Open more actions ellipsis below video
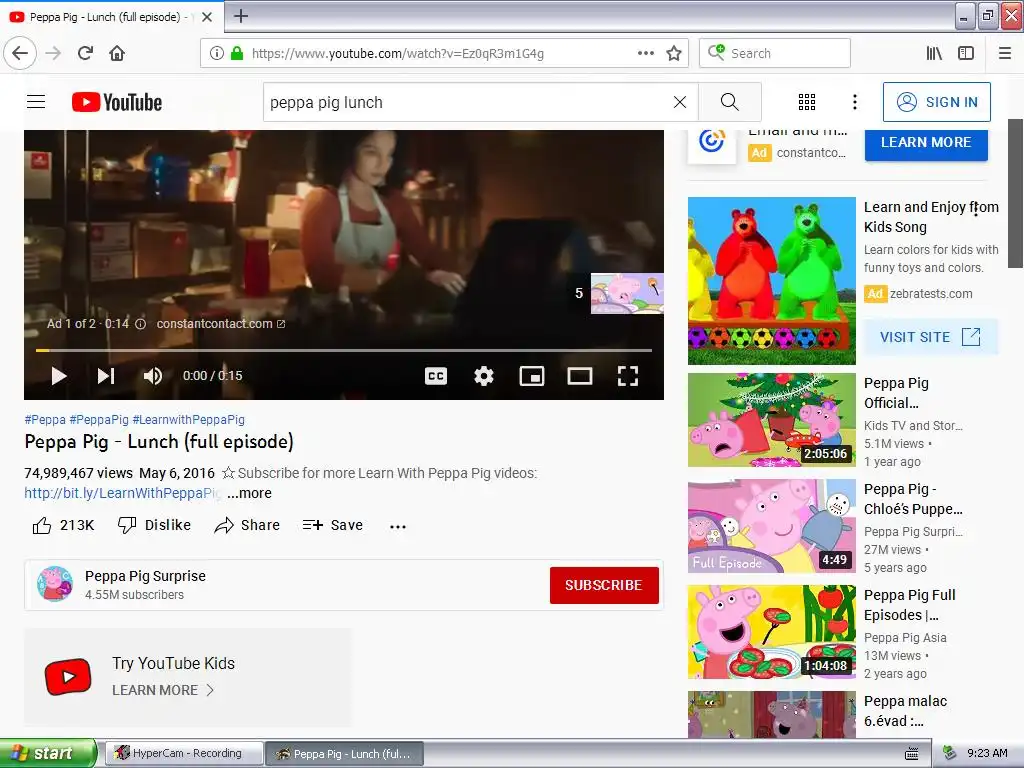Screen dimensions: 1024x768 click(x=398, y=526)
